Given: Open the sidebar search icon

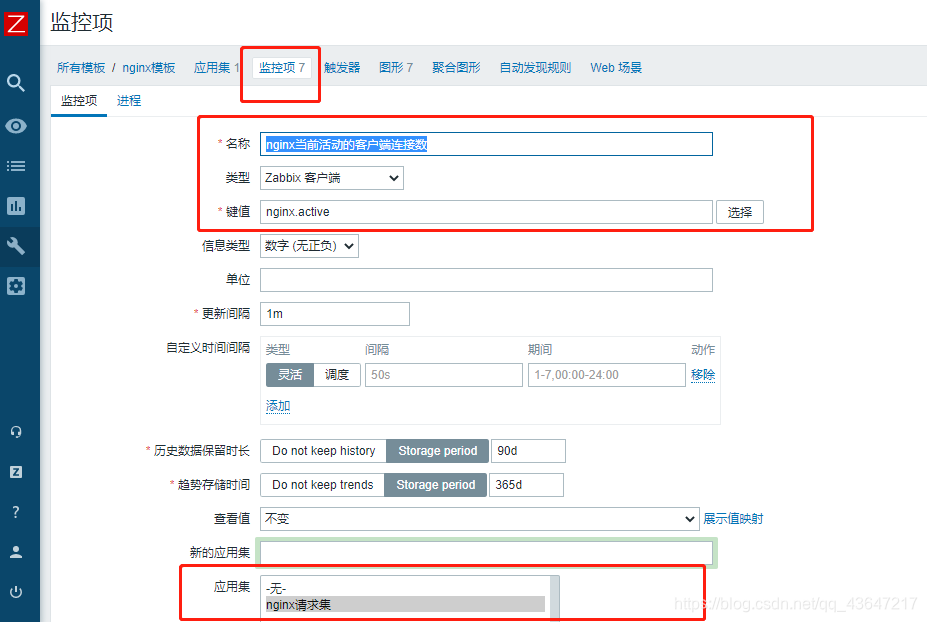Looking at the screenshot, I should (x=16, y=83).
